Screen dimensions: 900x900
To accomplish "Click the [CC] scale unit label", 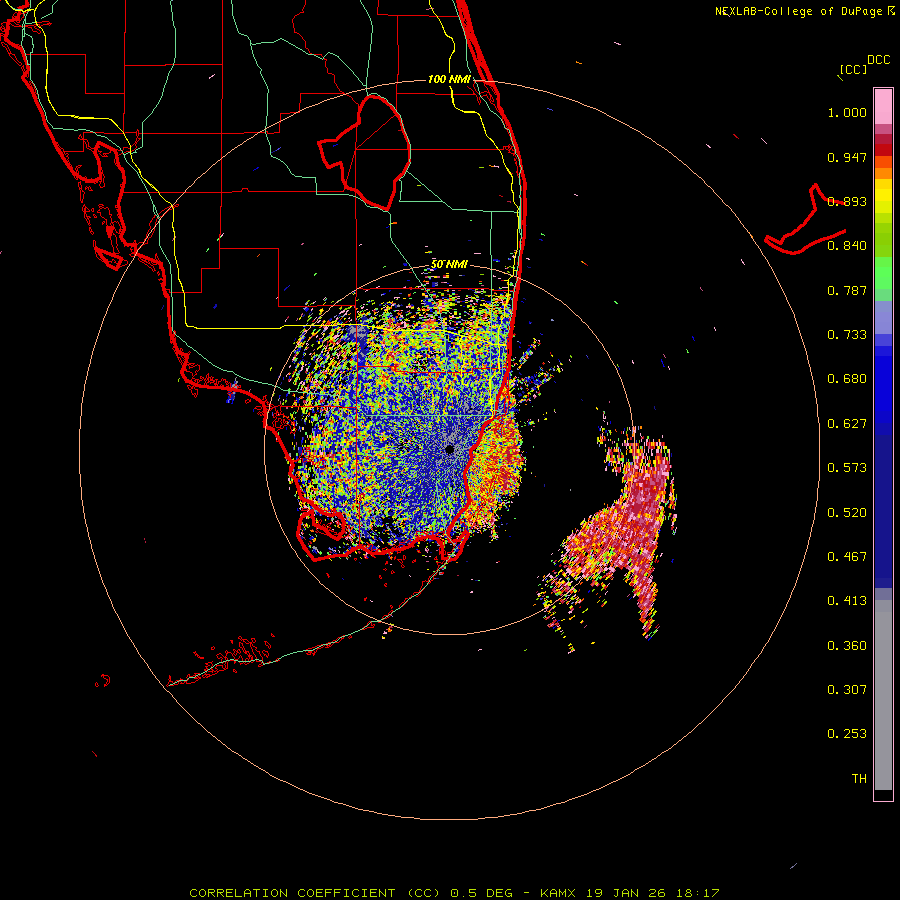I will 853,69.
